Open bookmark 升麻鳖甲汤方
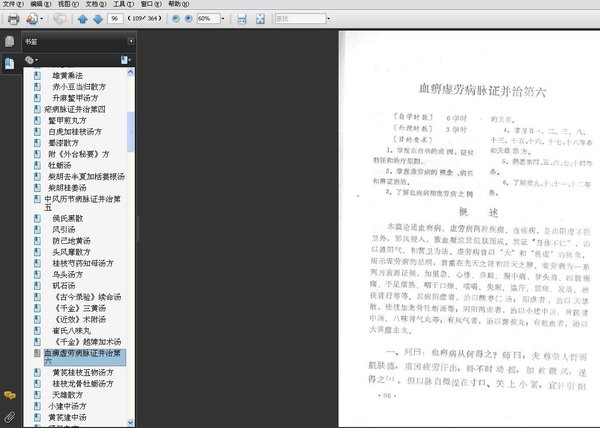This screenshot has width=600, height=428. tap(75, 98)
